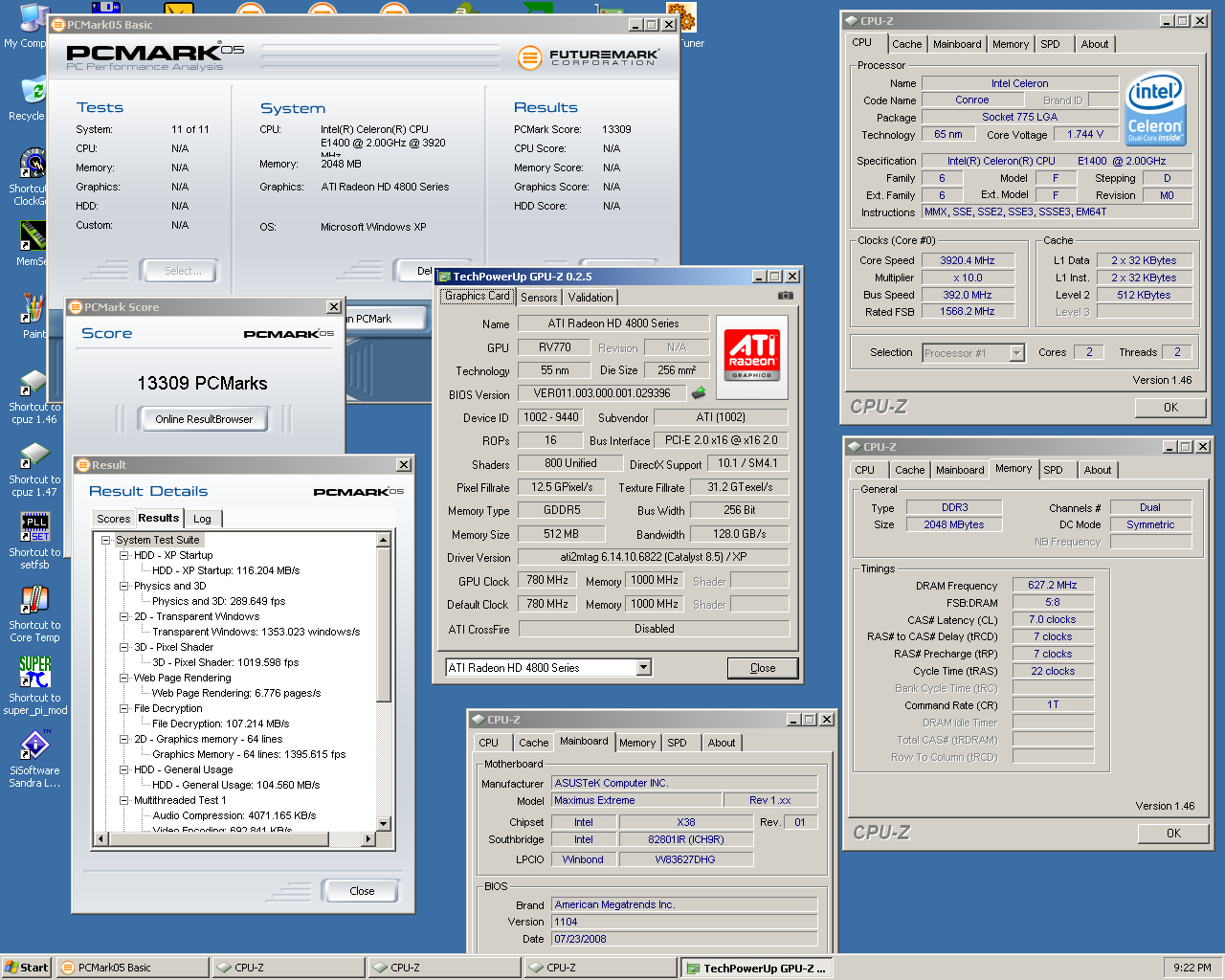Close the PCMark Score window
The image size is (1225, 980).
[x=334, y=307]
